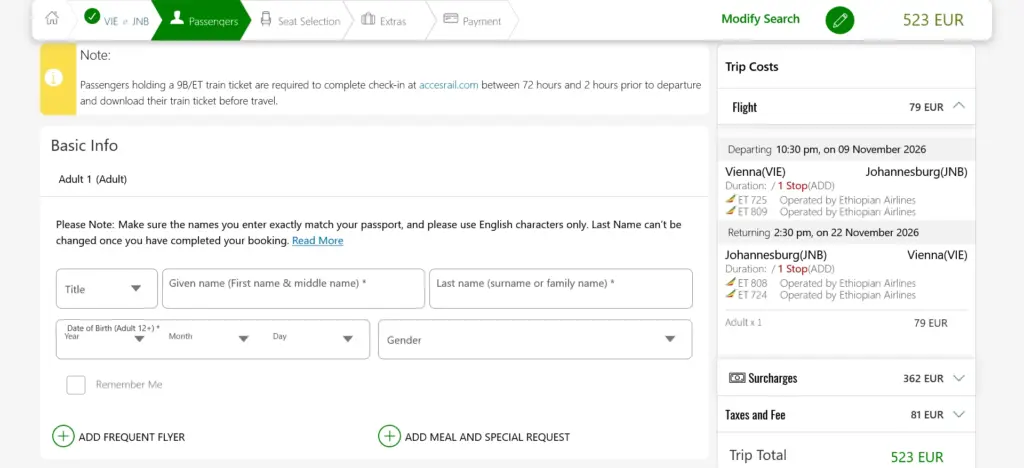Image resolution: width=1024 pixels, height=468 pixels.
Task: Click the Surcharges money icon
Action: coord(737,378)
